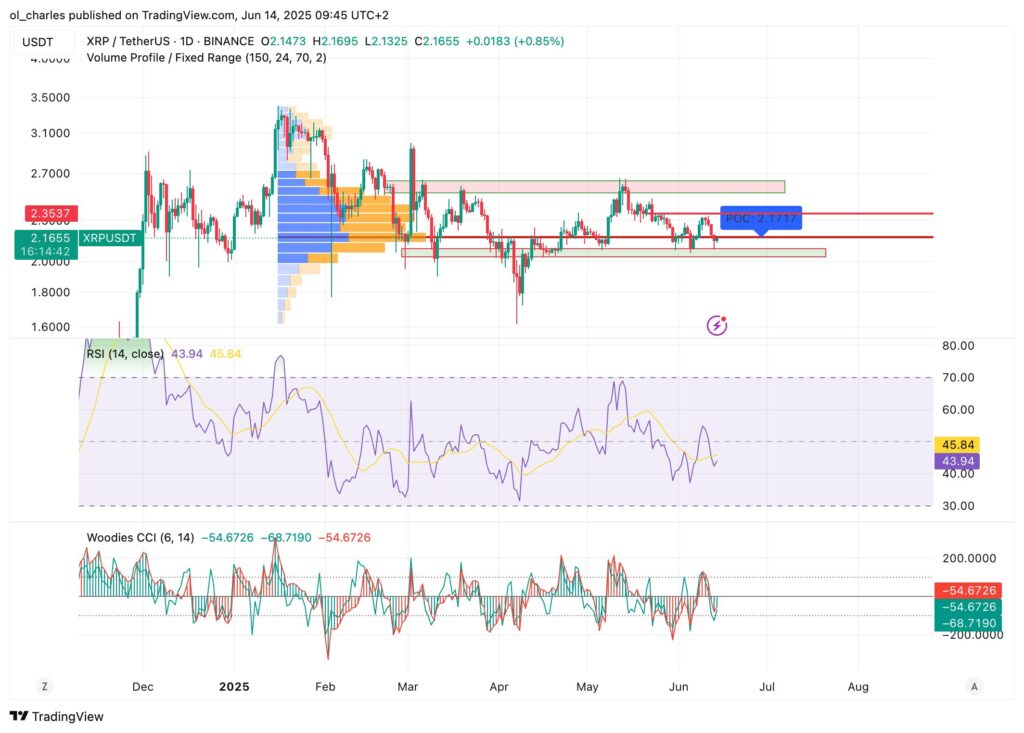The width and height of the screenshot is (1024, 733).
Task: Click the blue POC: 2.1717 callout bubble
Action: tap(761, 217)
